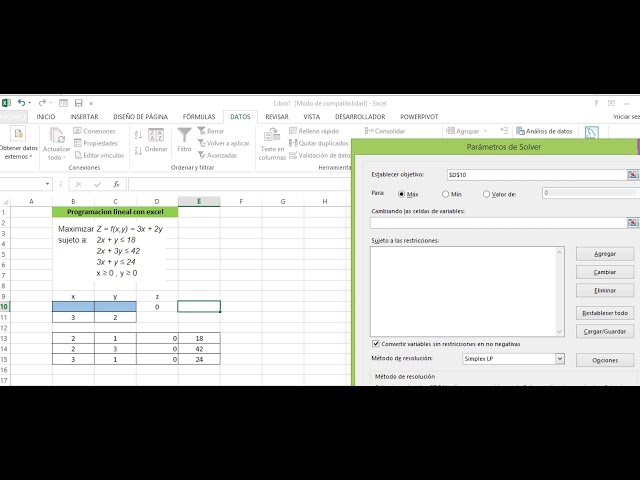Screen dimensions: 640x480
Task: Click the formula bar input
Action: 239,184
